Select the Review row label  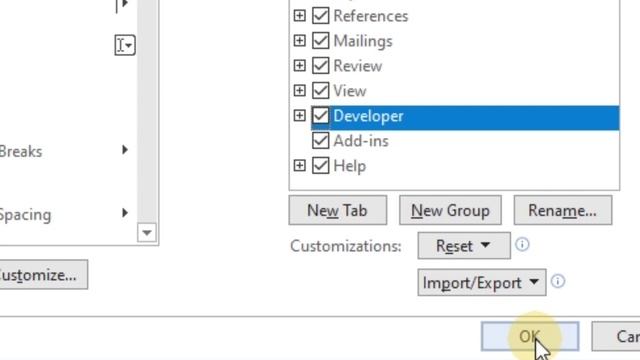pyautogui.click(x=358, y=66)
